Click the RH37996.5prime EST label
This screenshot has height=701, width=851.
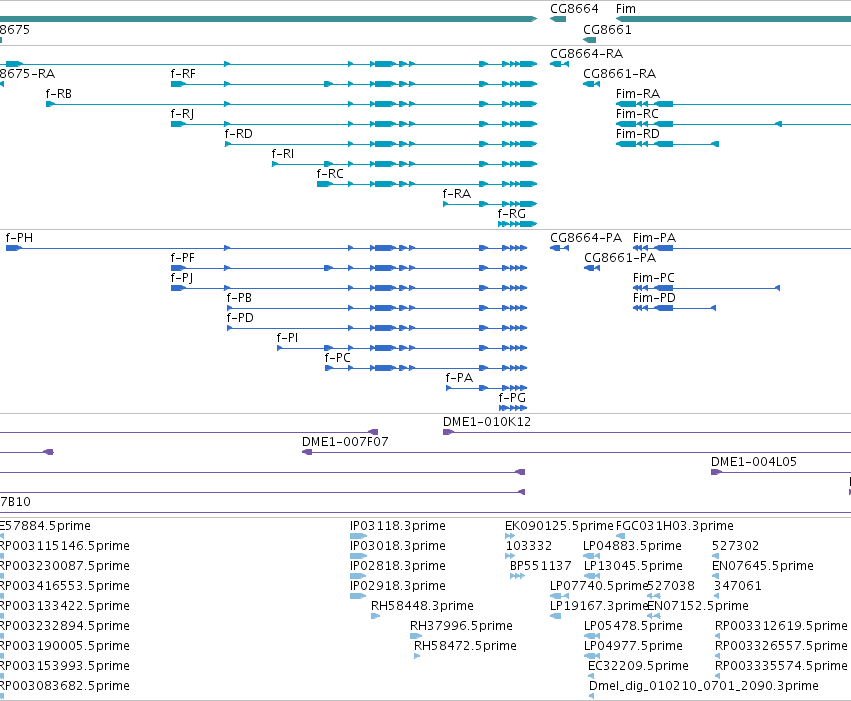[461, 626]
